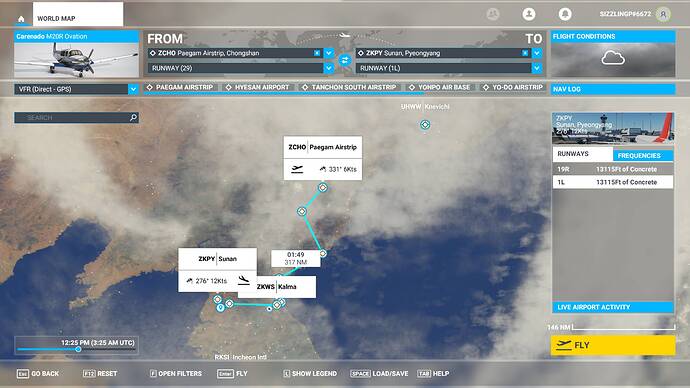Clear the ZKPY arrival airport
The width and height of the screenshot is (690, 388).
[525, 53]
